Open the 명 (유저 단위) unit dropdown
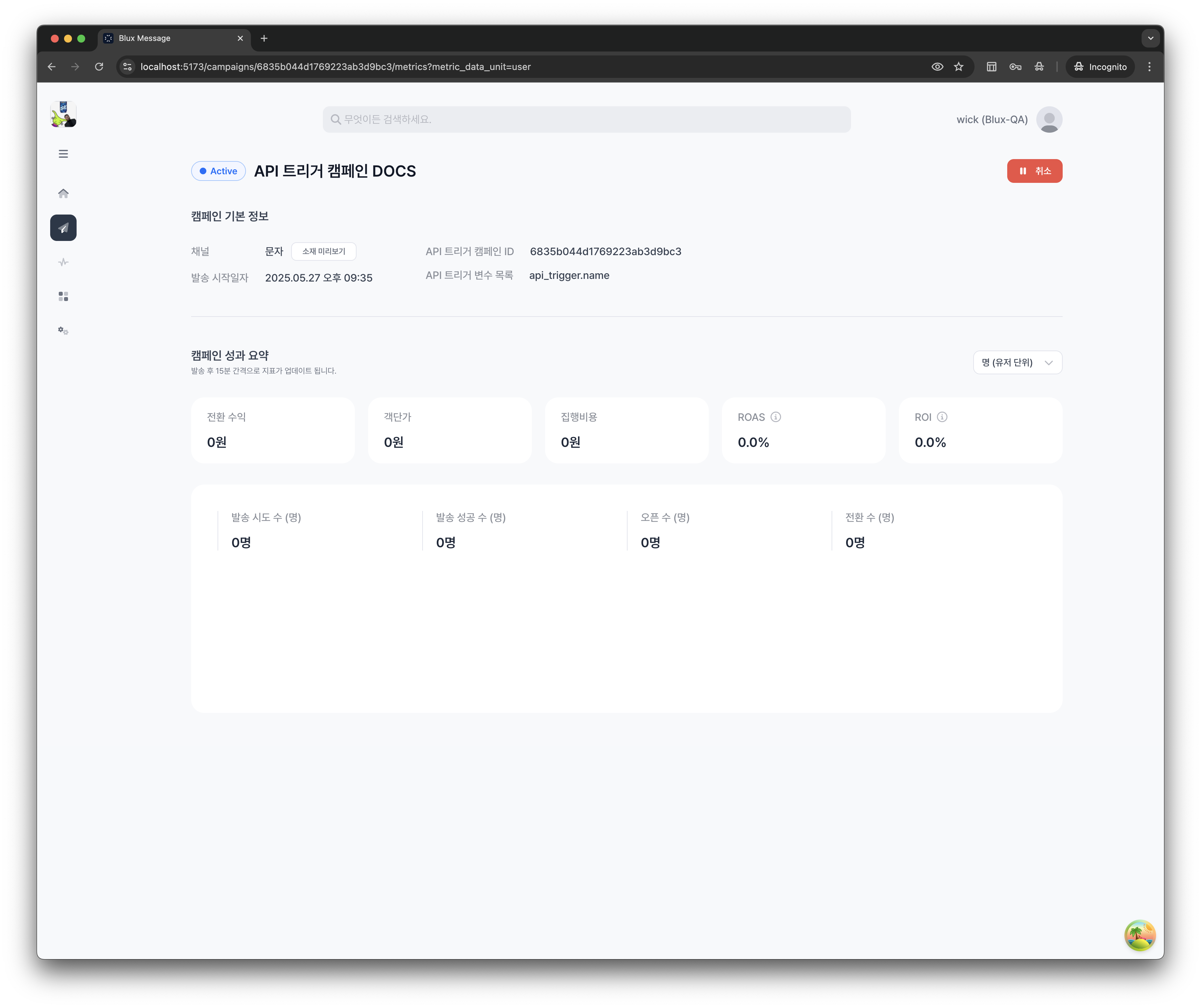The width and height of the screenshot is (1201, 1008). point(1017,362)
